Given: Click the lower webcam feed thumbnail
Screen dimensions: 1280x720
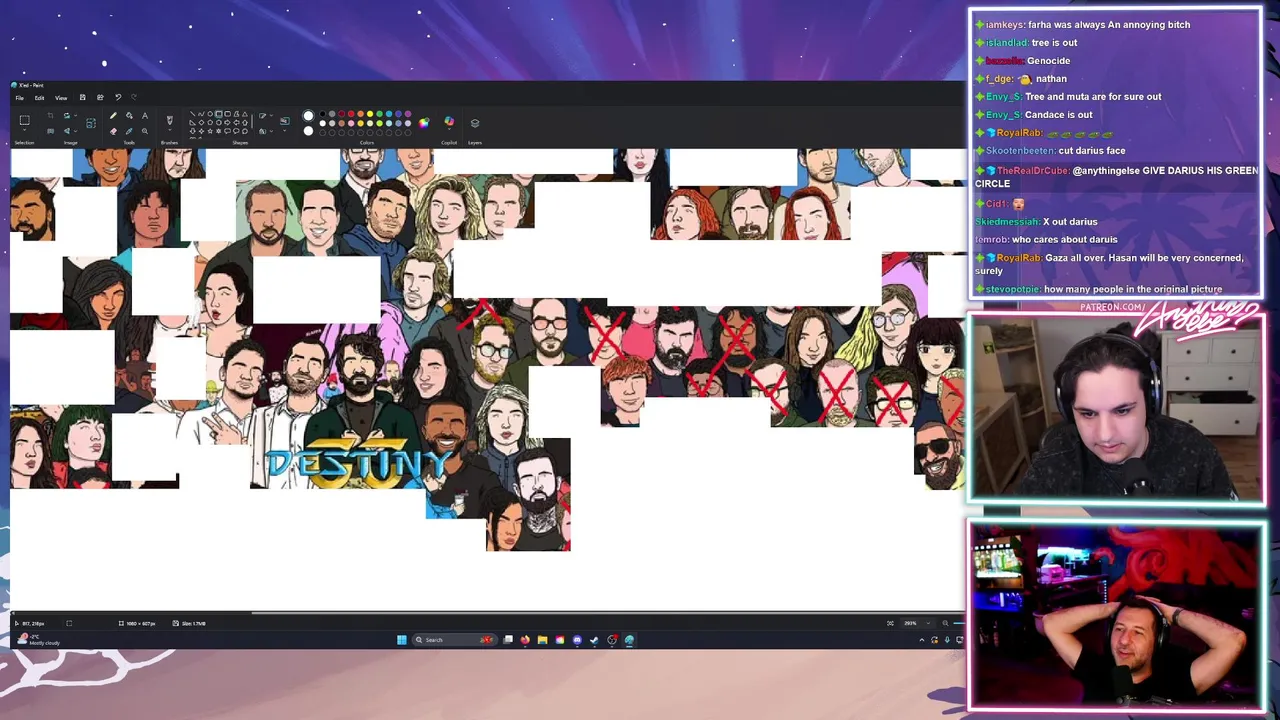Looking at the screenshot, I should (1116, 613).
